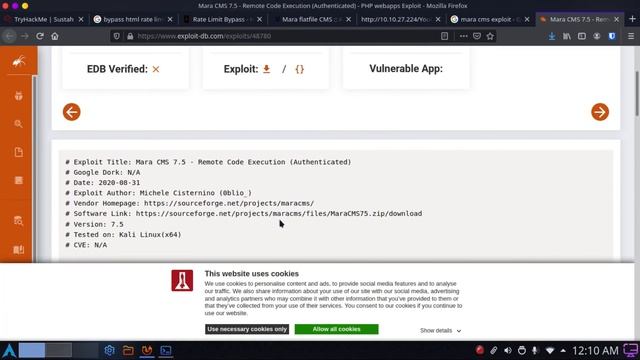Click the microphone tray icon
This screenshot has height=360, width=640.
(x=535, y=351)
